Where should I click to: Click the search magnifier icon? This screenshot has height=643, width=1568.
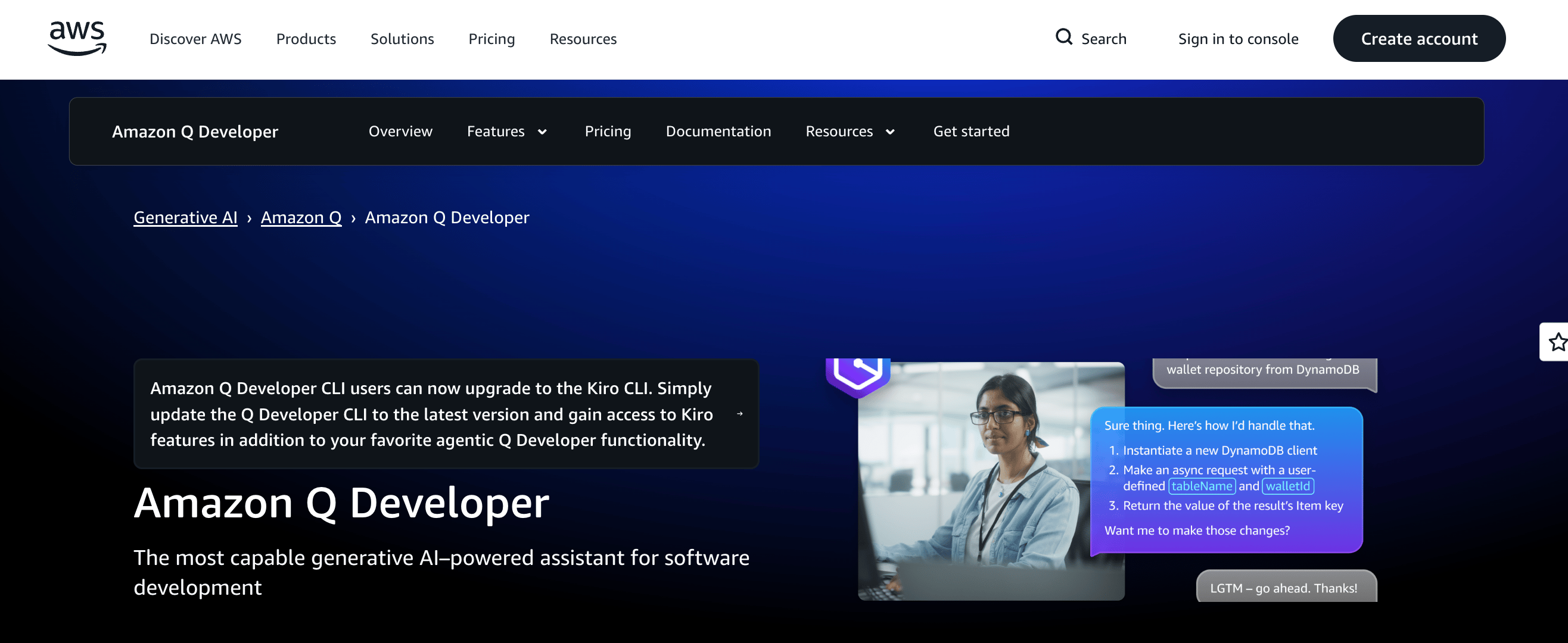pos(1063,37)
